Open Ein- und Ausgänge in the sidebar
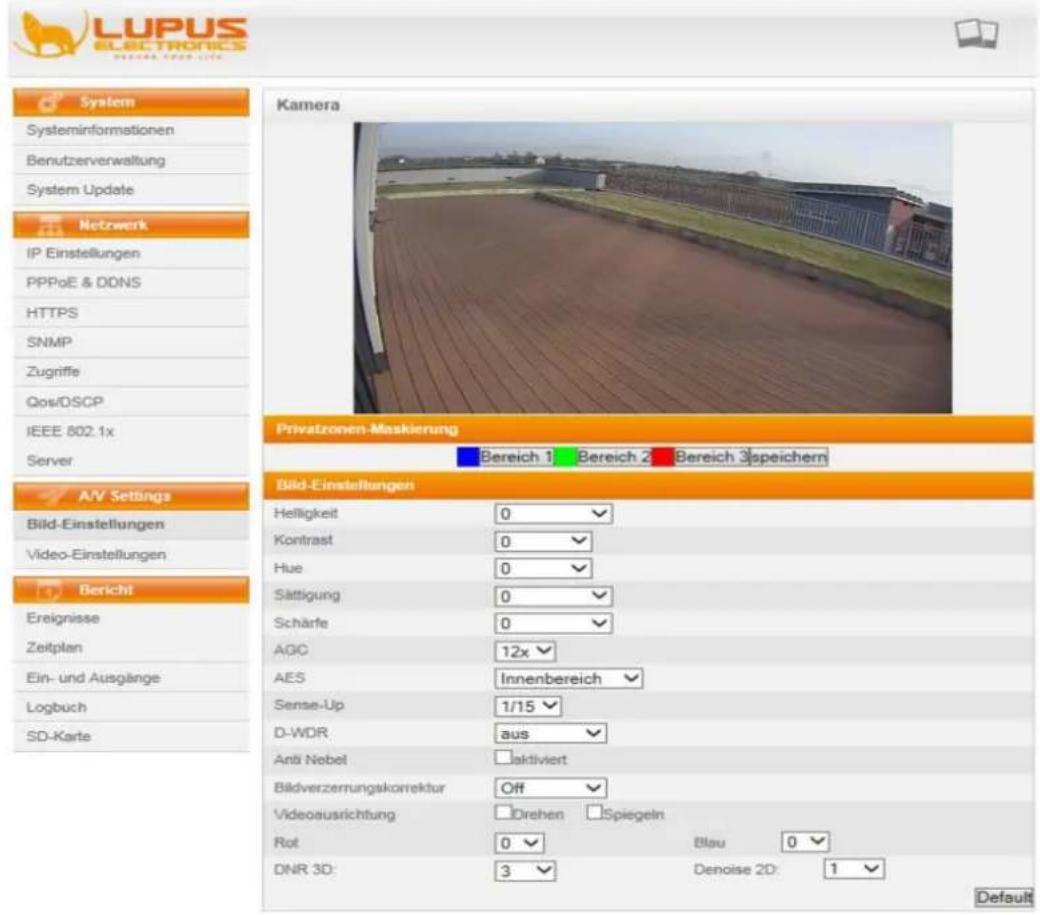This screenshot has height=915, width=1040. [131, 678]
